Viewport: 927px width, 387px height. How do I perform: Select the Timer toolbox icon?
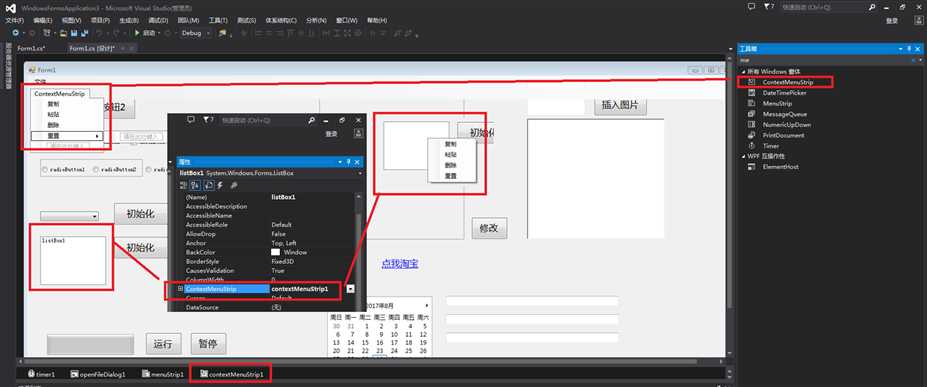point(751,146)
